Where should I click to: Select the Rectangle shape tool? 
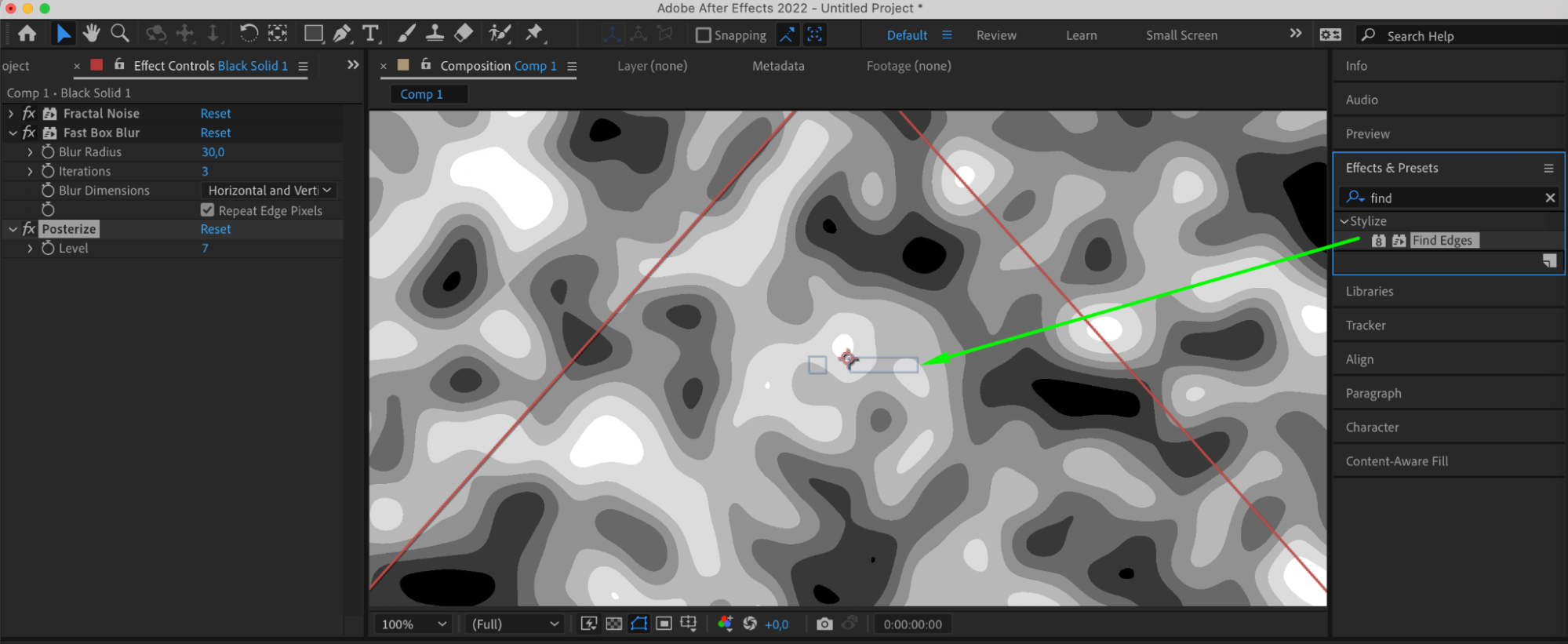pos(314,33)
